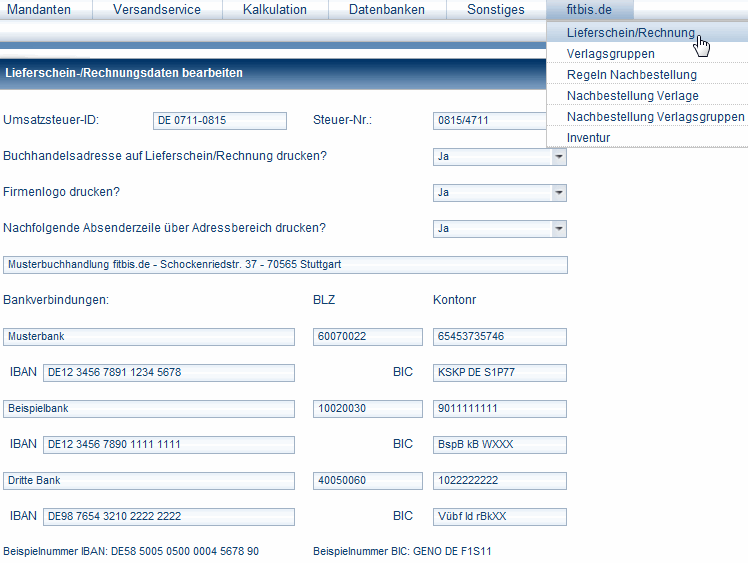748x563 pixels.
Task: Click the Kontonr field containing 1022222222
Action: pos(499,481)
